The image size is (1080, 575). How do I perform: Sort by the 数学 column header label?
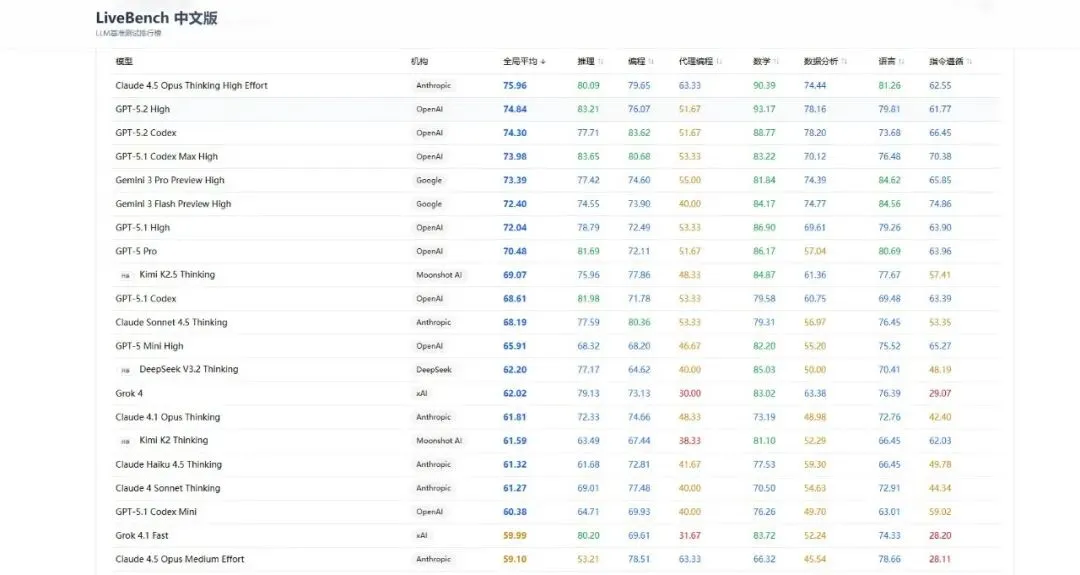[x=761, y=61]
